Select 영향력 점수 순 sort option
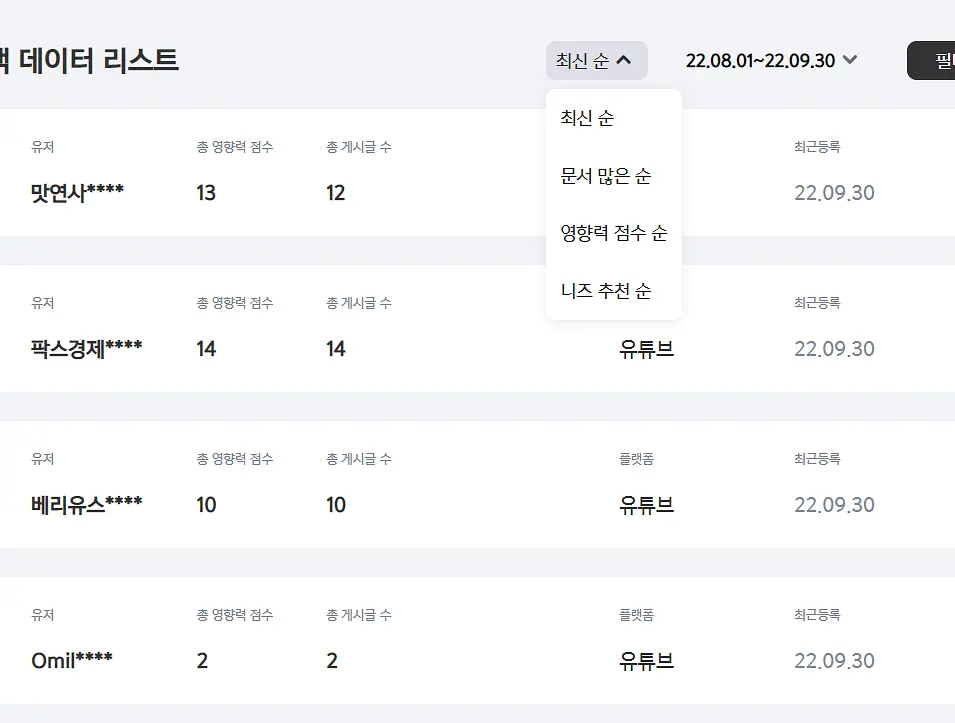The width and height of the screenshot is (955, 723). pyautogui.click(x=614, y=233)
